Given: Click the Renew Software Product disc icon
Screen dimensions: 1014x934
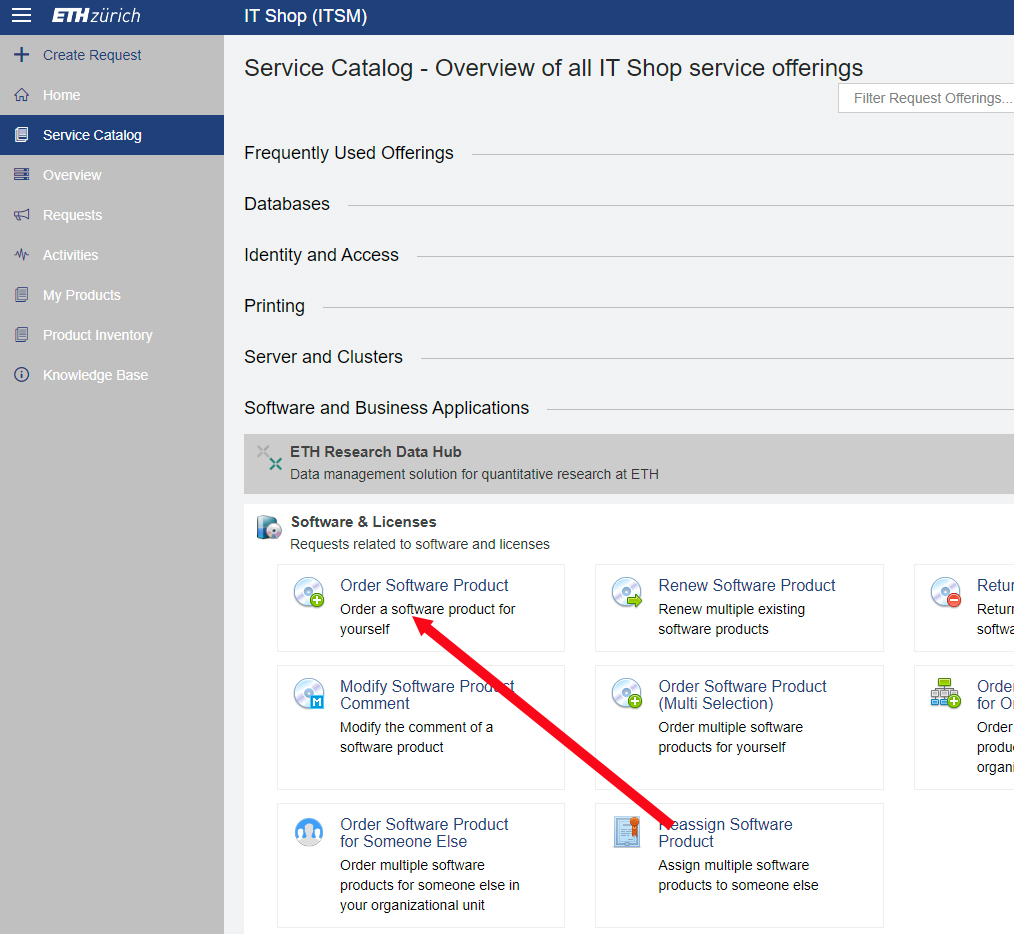Looking at the screenshot, I should click(x=627, y=592).
